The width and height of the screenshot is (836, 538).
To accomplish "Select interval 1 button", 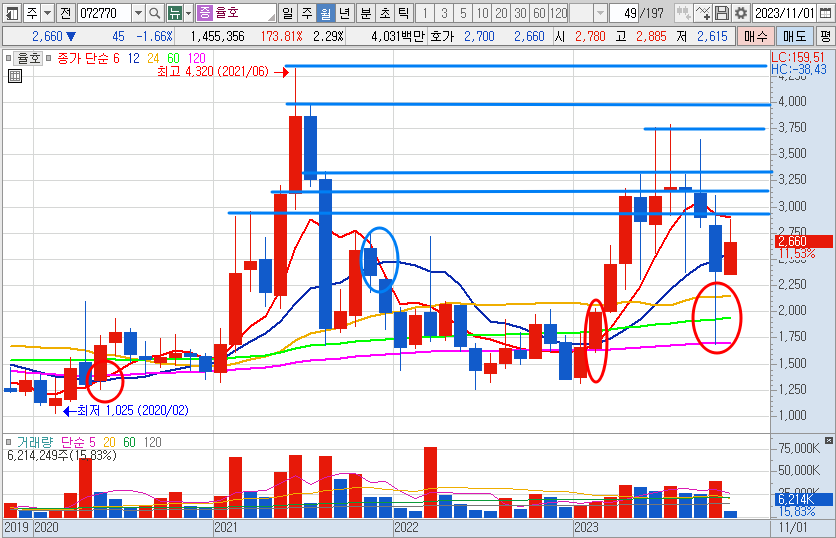I will 425,13.
